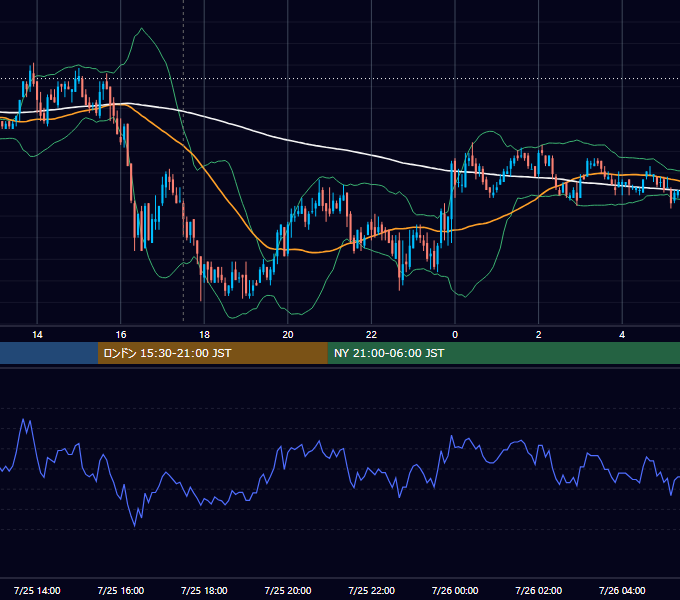
Task: Click the hour label 0 on price chart axis
Action: (x=455, y=335)
